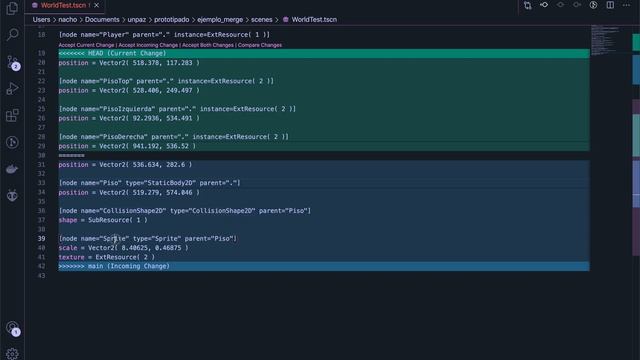This screenshot has width=640, height=360.
Task: Click the dimmed previous-revision diamond icon
Action: click(560, 5)
